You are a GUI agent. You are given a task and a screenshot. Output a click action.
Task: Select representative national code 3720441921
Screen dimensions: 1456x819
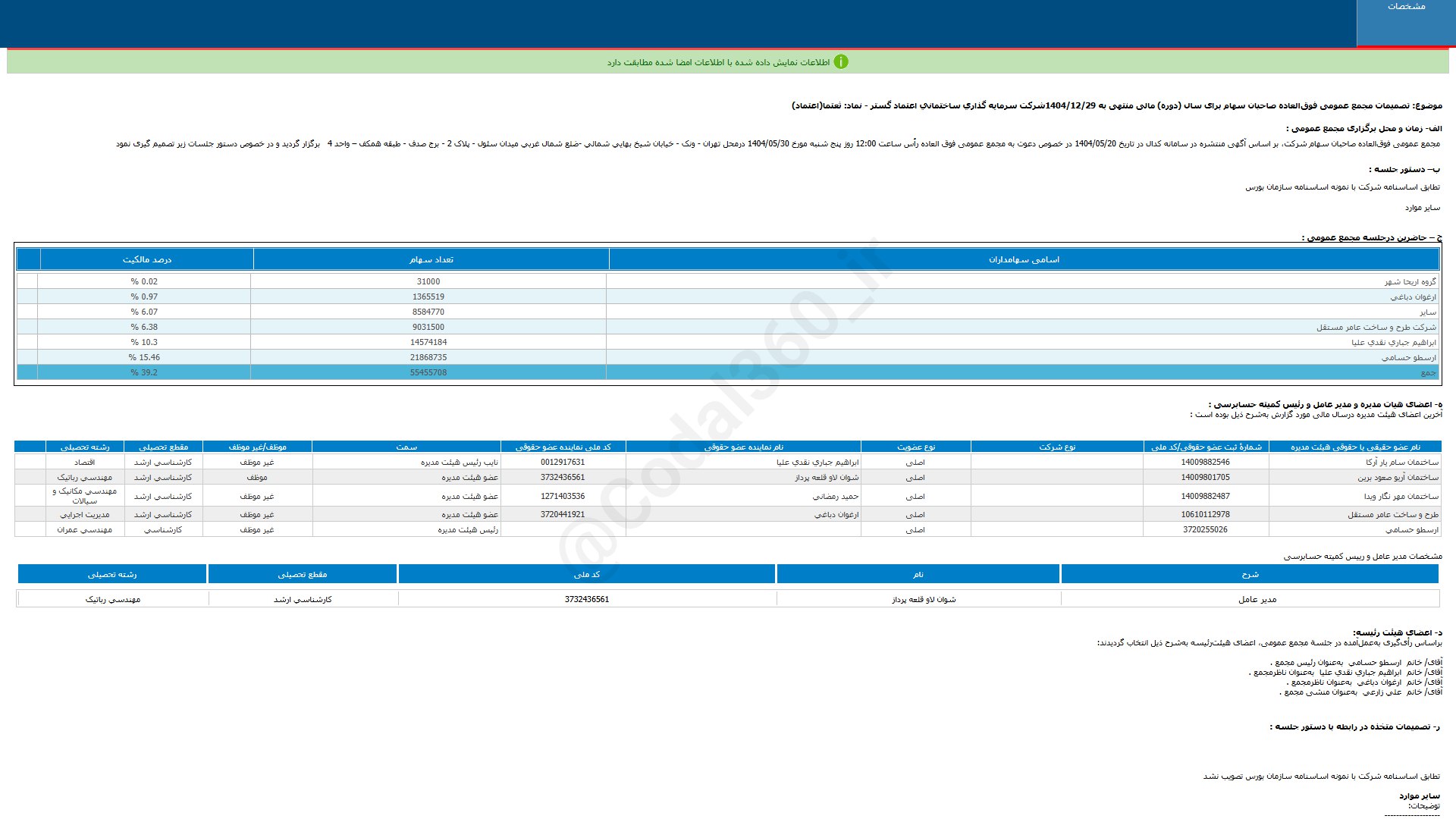click(563, 514)
